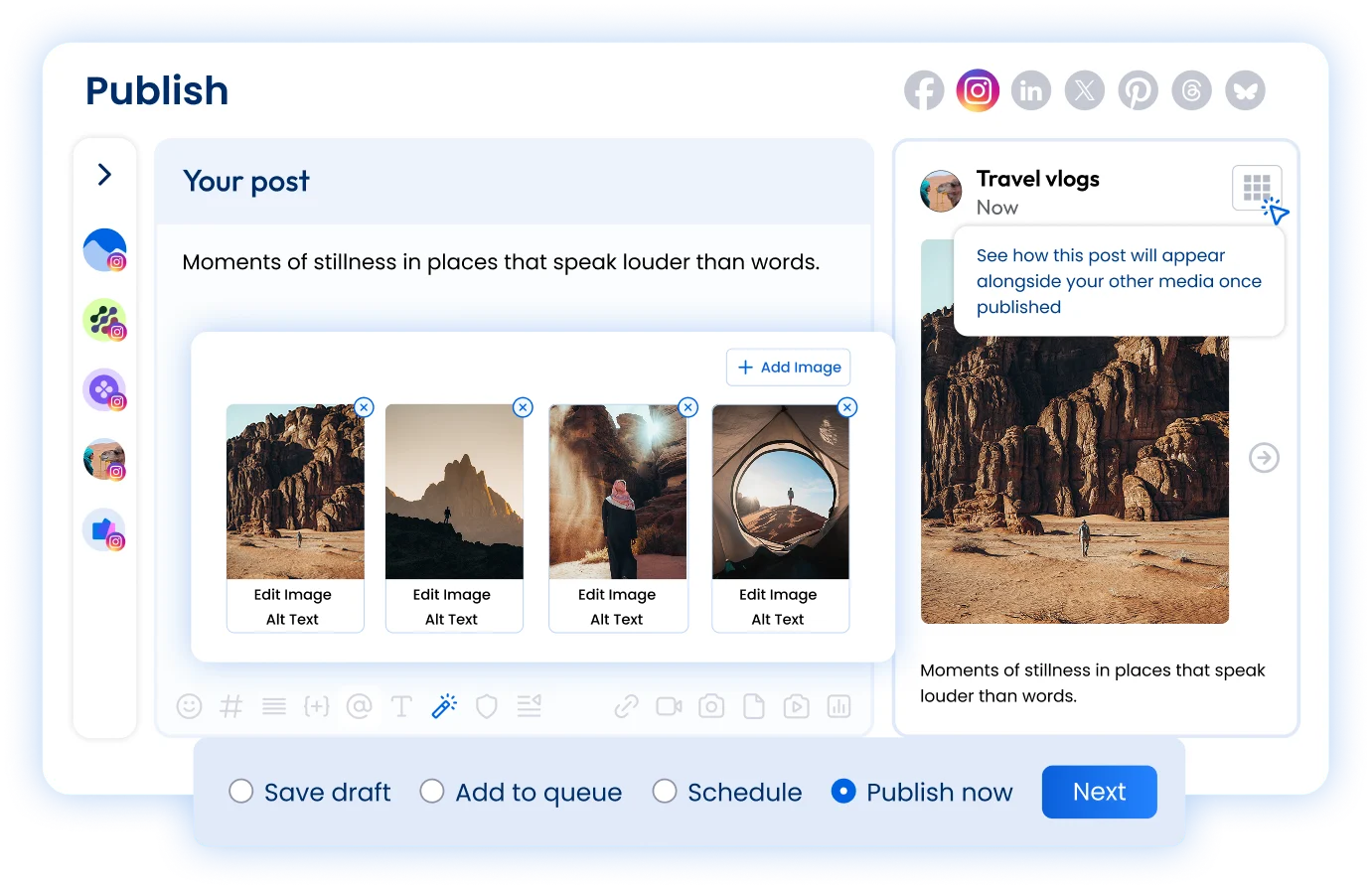This screenshot has width=1372, height=890.
Task: Choose the Schedule option
Action: point(665,792)
